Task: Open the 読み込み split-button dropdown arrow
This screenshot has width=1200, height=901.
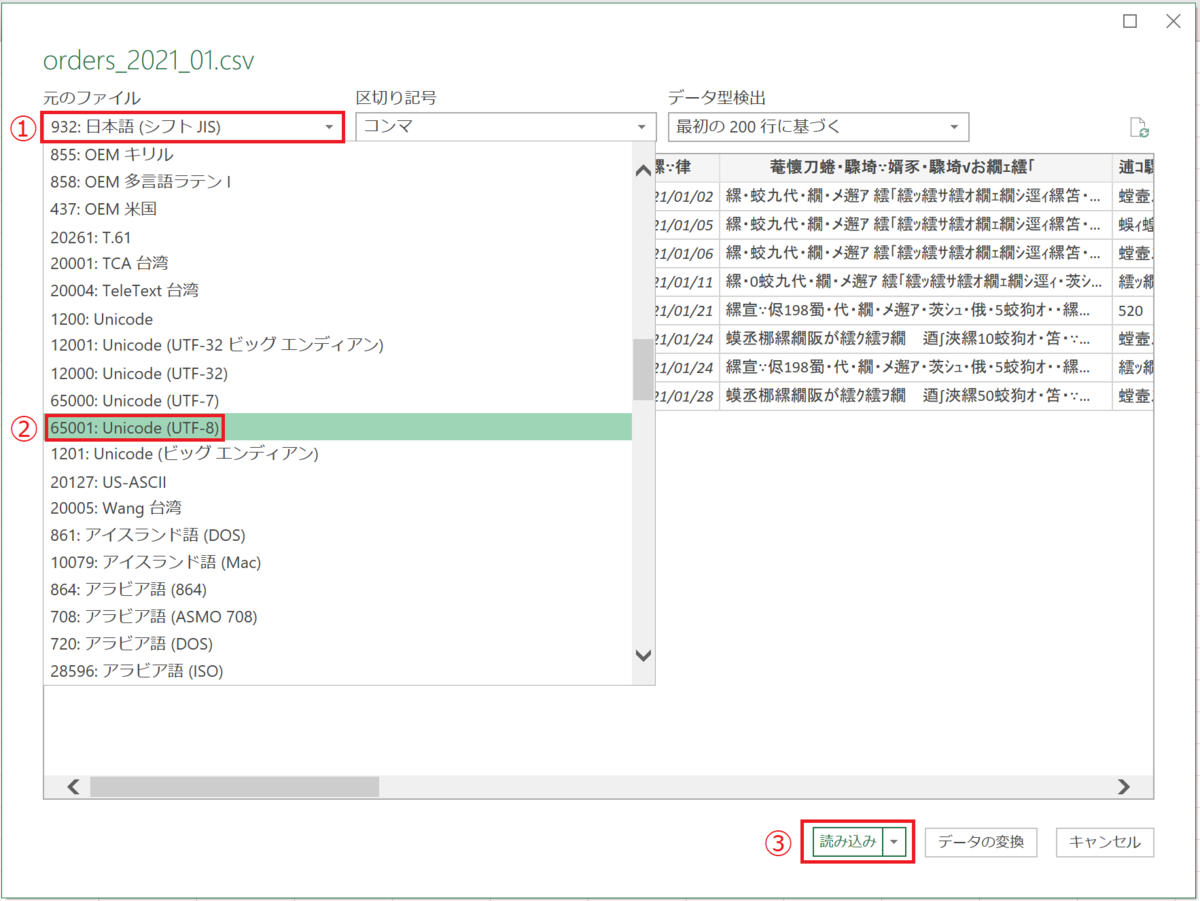Action: click(x=893, y=842)
